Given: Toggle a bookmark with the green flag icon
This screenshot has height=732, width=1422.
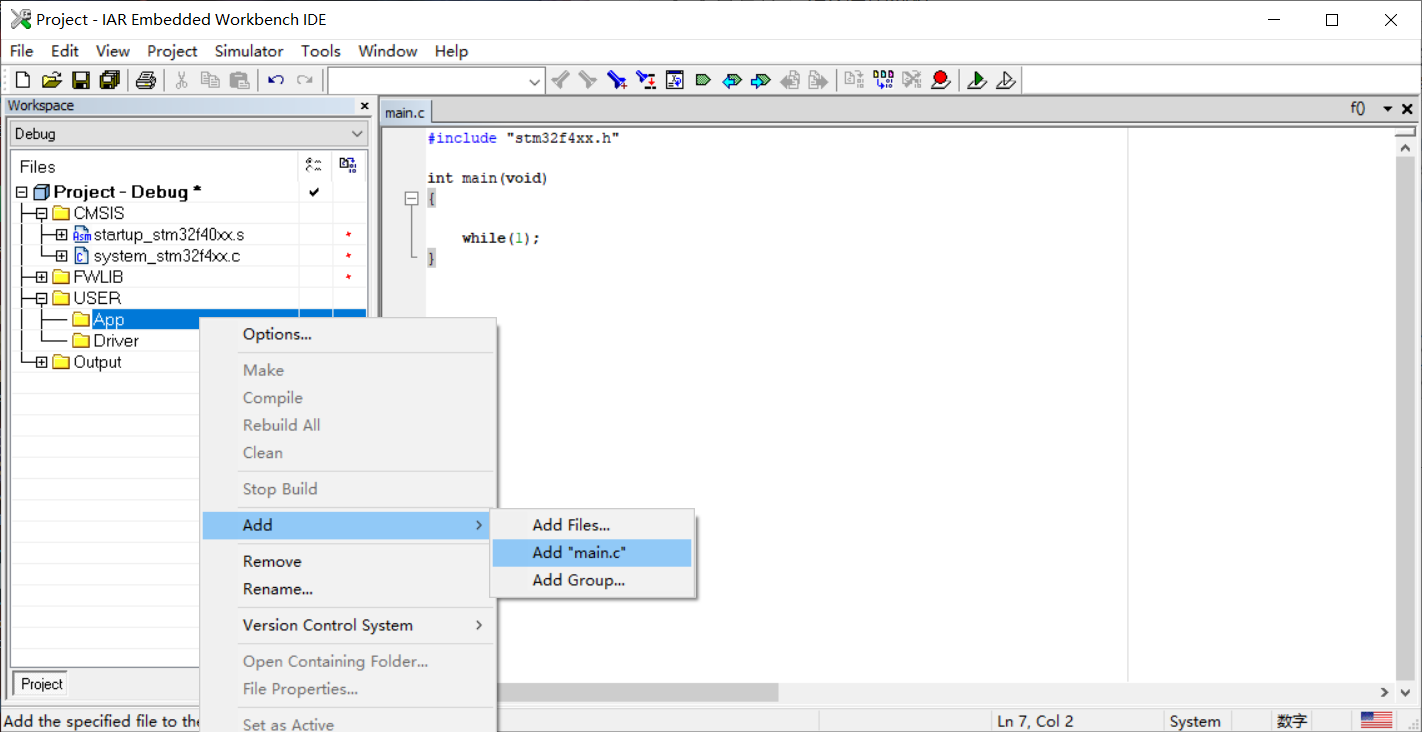Looking at the screenshot, I should (x=703, y=80).
